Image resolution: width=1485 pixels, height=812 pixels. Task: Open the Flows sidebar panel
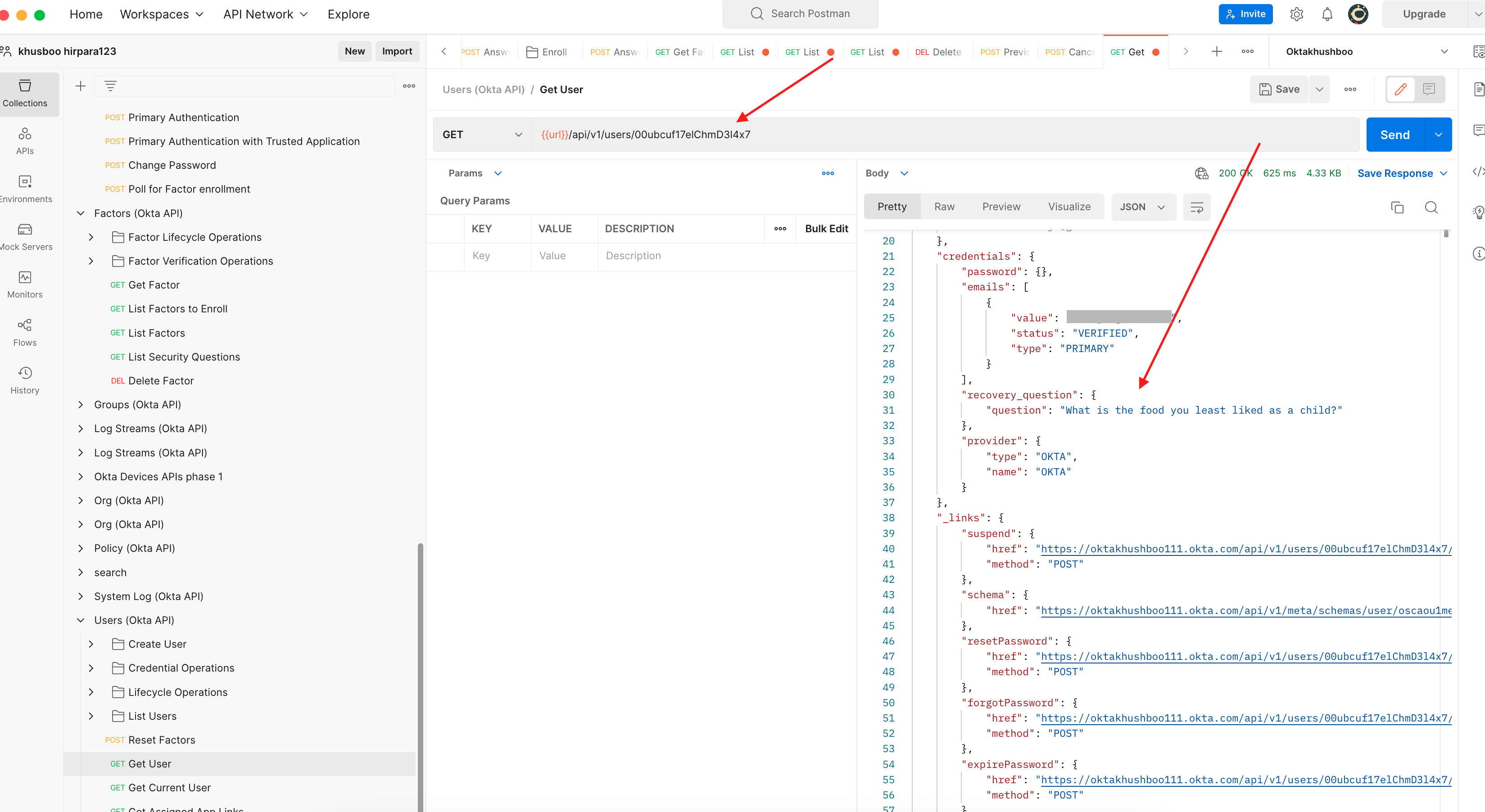pos(25,333)
